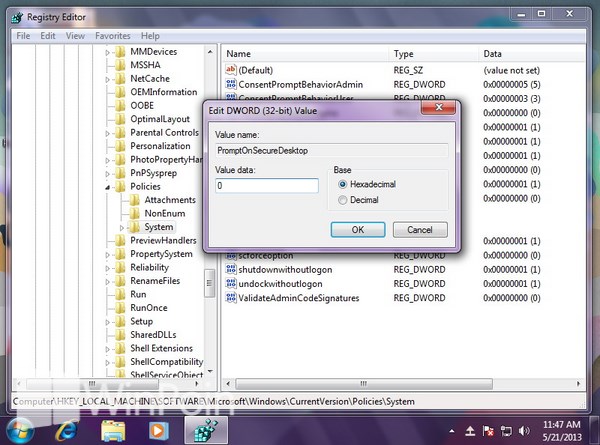Click the Value data input field
This screenshot has height=445, width=600.
pos(266,186)
